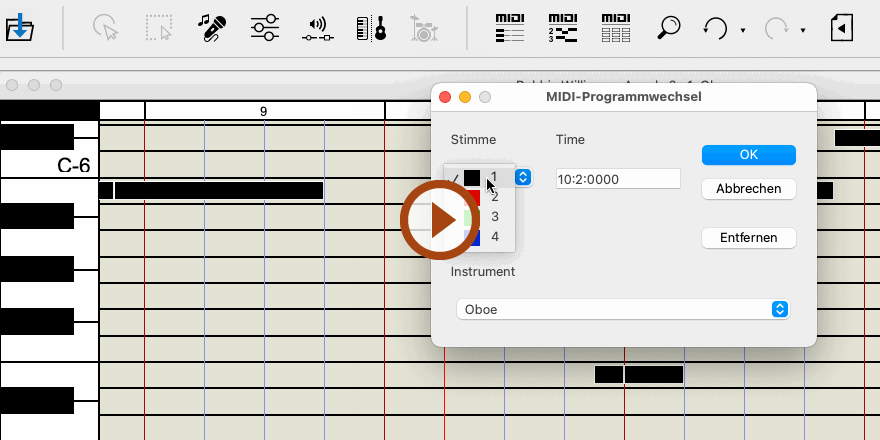
Task: Click the Time field showing 10:2:0000
Action: 618,178
